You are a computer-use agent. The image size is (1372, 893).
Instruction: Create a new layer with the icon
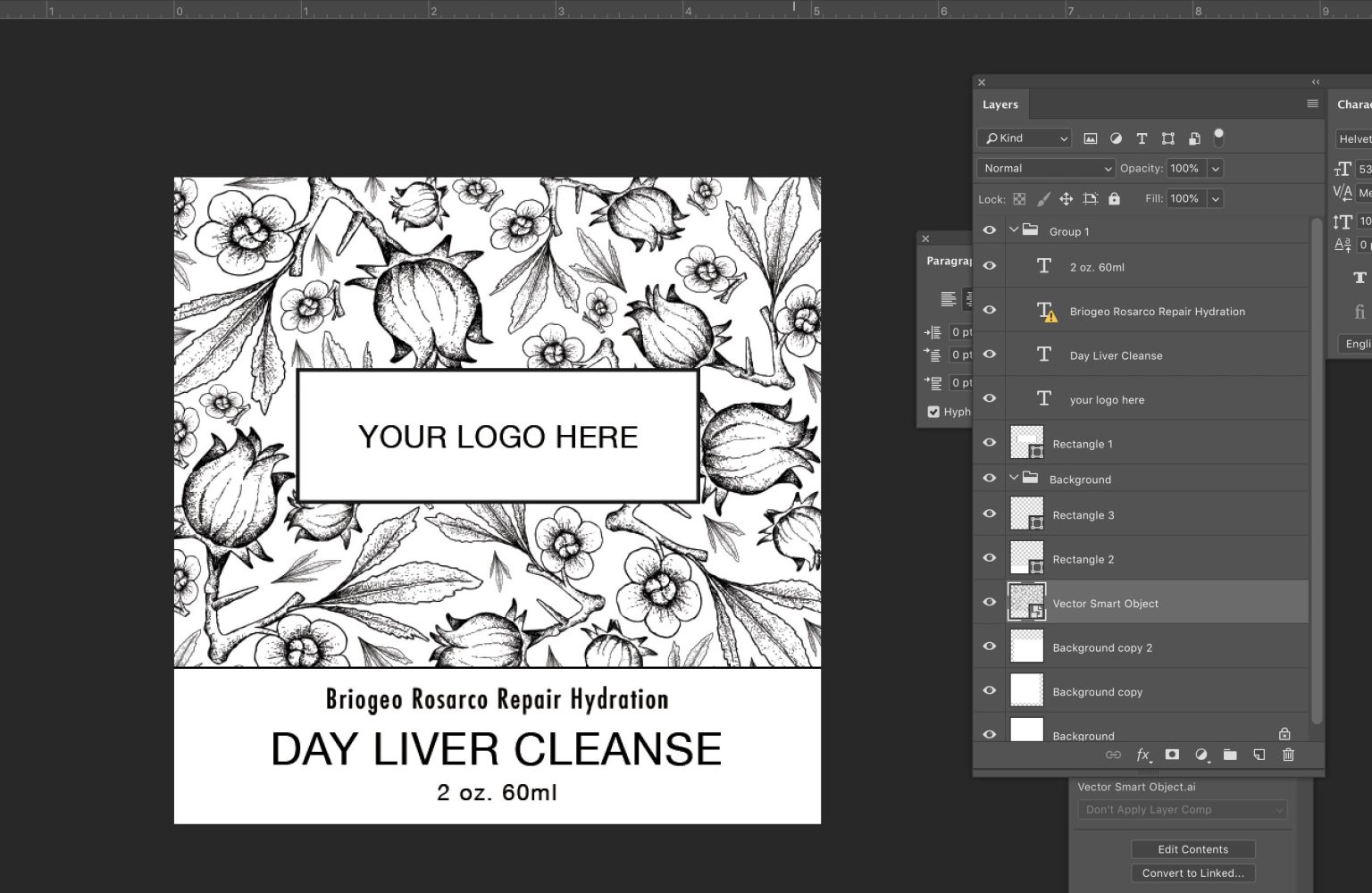click(x=1259, y=755)
